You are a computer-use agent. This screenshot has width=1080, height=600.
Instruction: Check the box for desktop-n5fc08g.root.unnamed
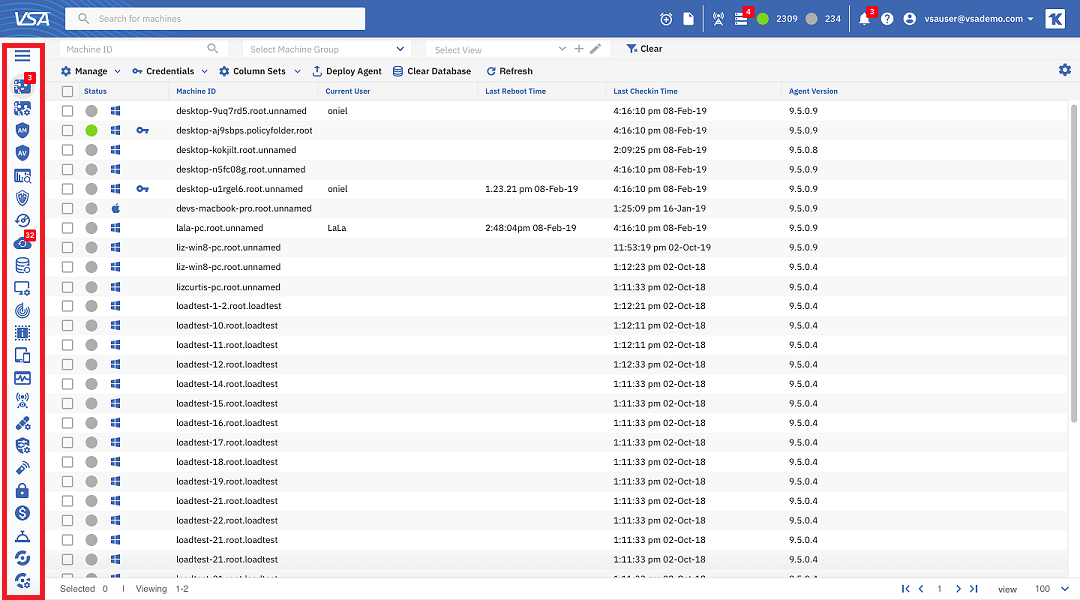(67, 169)
